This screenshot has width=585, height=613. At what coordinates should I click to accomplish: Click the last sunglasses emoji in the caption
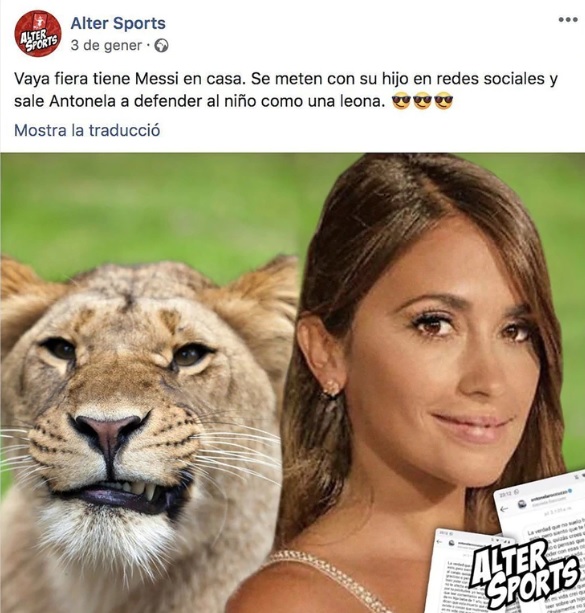click(x=444, y=101)
